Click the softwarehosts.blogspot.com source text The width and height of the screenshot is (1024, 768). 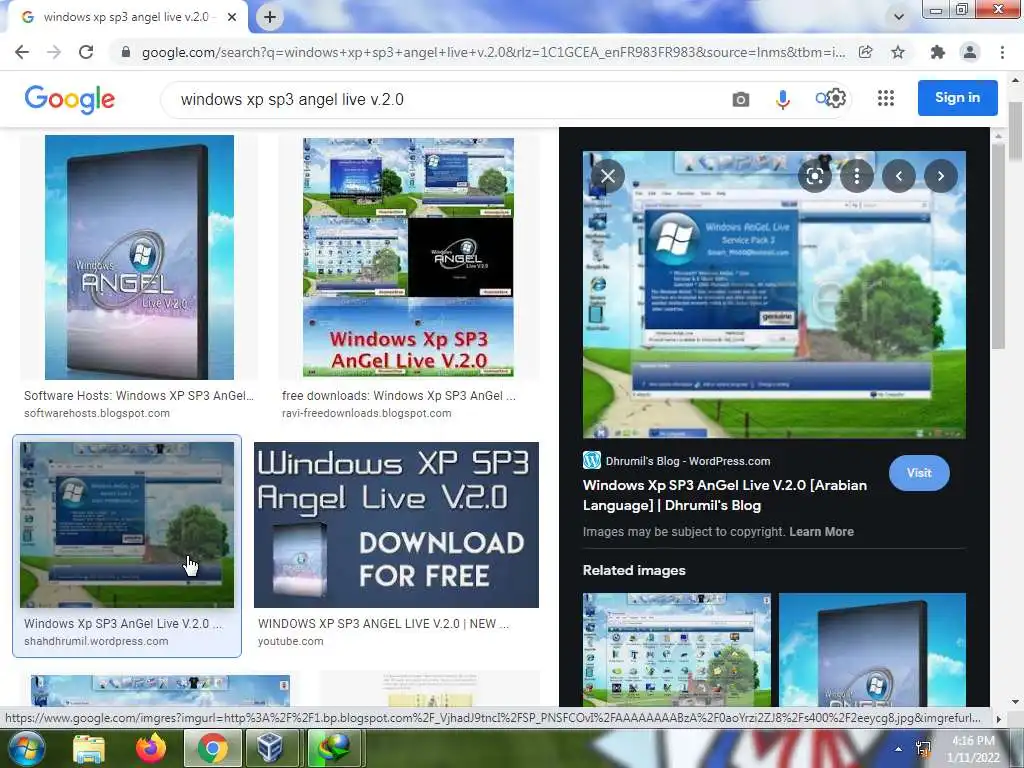[x=97, y=413]
